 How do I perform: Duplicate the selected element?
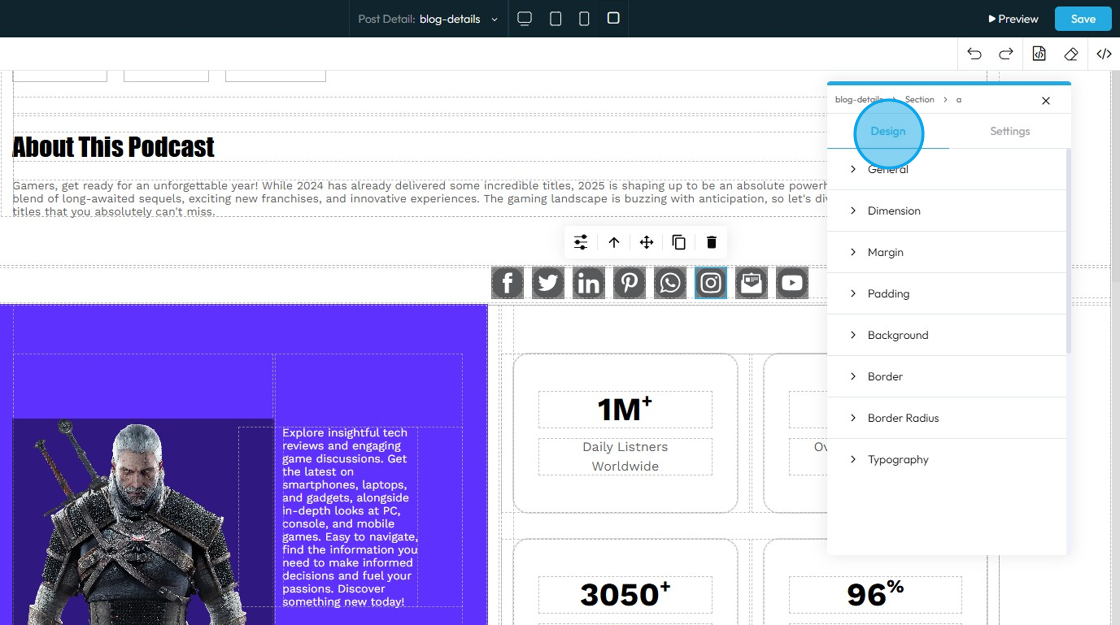coord(679,242)
